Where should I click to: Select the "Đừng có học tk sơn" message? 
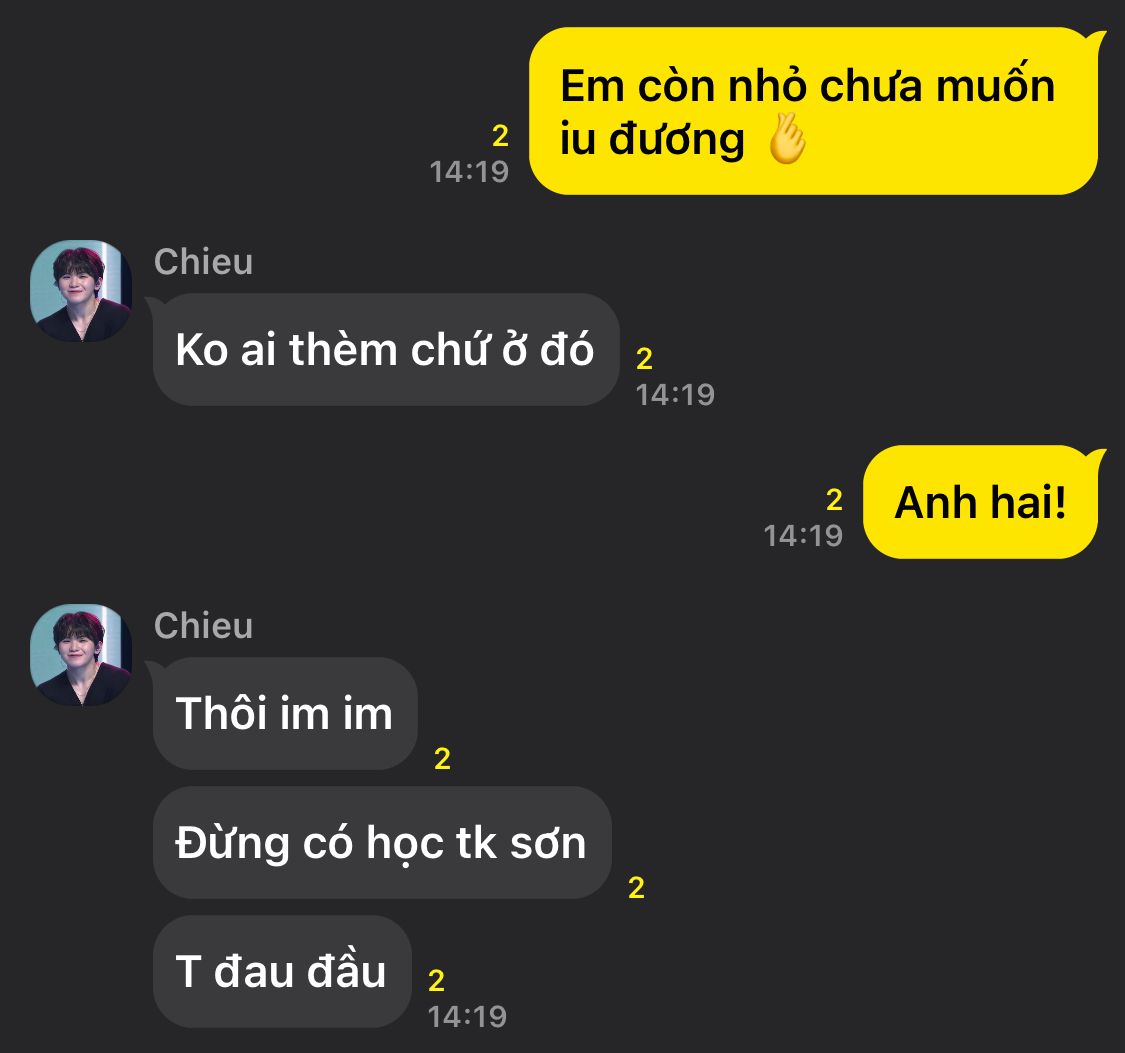point(382,843)
